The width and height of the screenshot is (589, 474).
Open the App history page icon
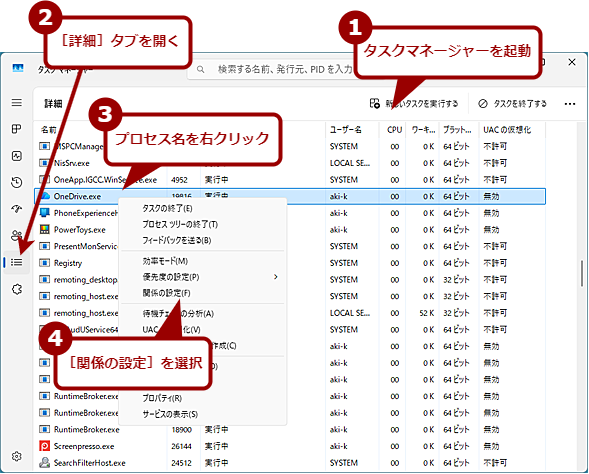[x=17, y=183]
